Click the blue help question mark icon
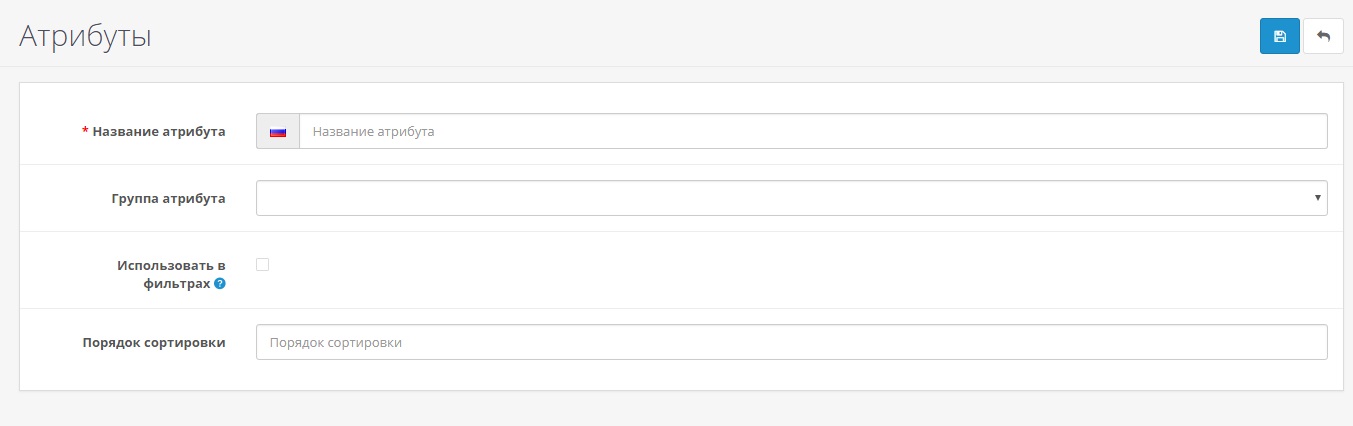The width and height of the screenshot is (1353, 426). pyautogui.click(x=220, y=284)
